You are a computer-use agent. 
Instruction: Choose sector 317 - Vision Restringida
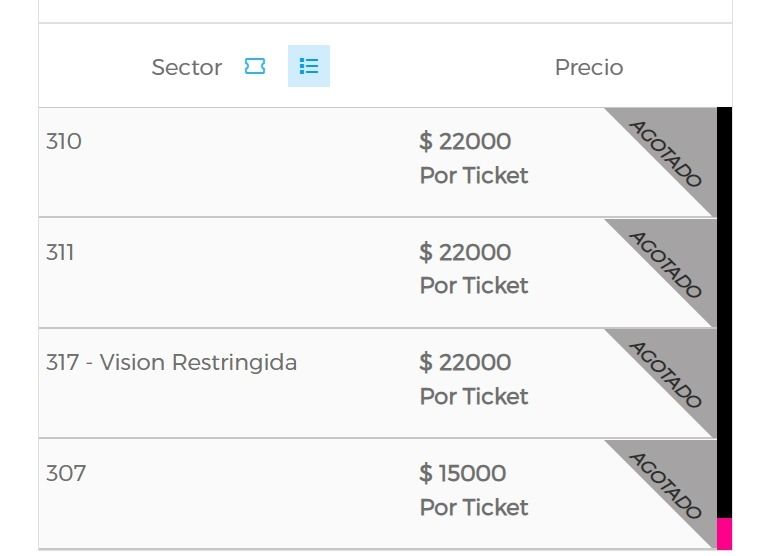[171, 362]
